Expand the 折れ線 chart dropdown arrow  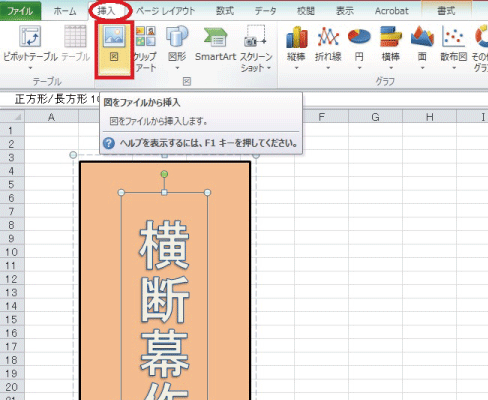tap(328, 68)
